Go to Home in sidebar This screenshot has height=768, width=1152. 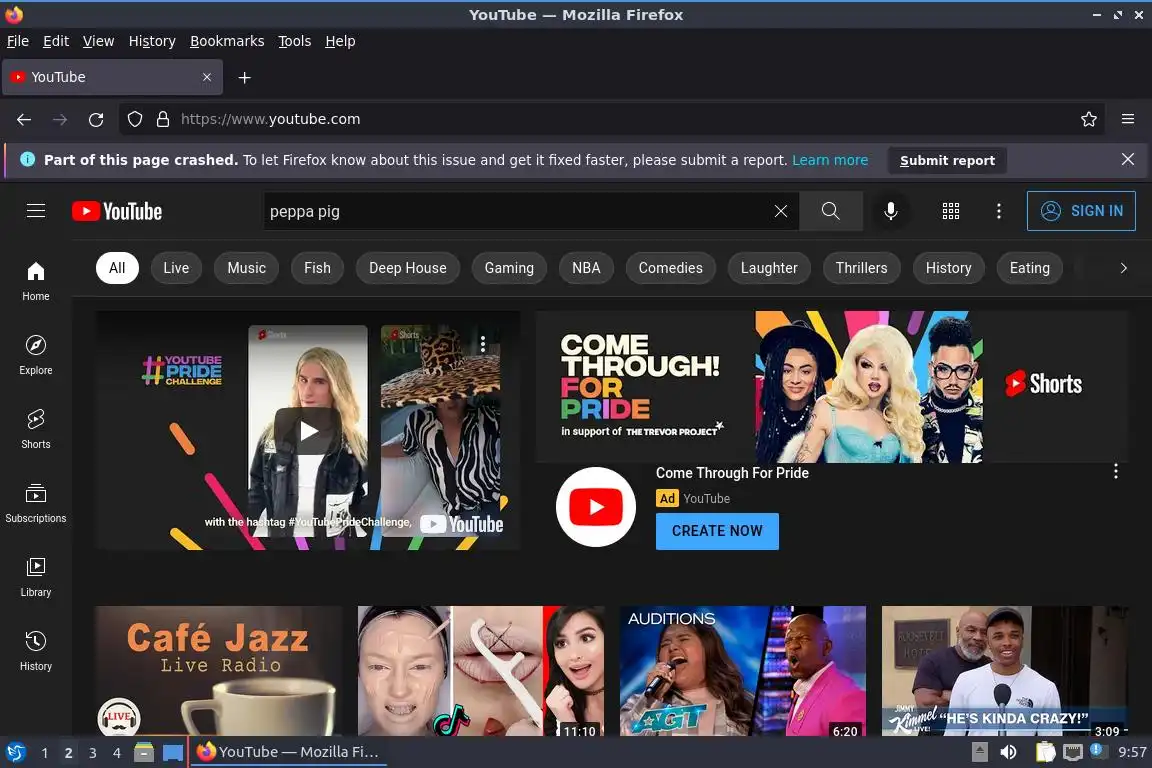point(35,281)
